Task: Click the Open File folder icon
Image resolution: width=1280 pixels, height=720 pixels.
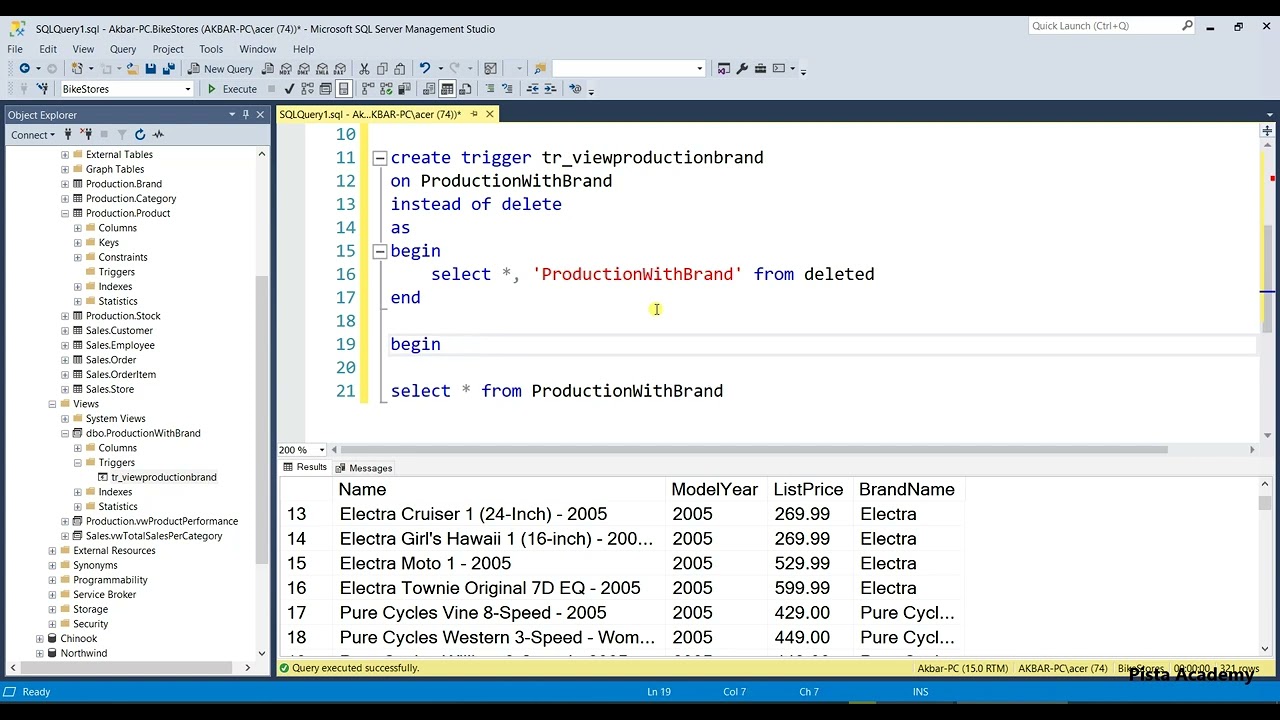Action: (x=132, y=68)
